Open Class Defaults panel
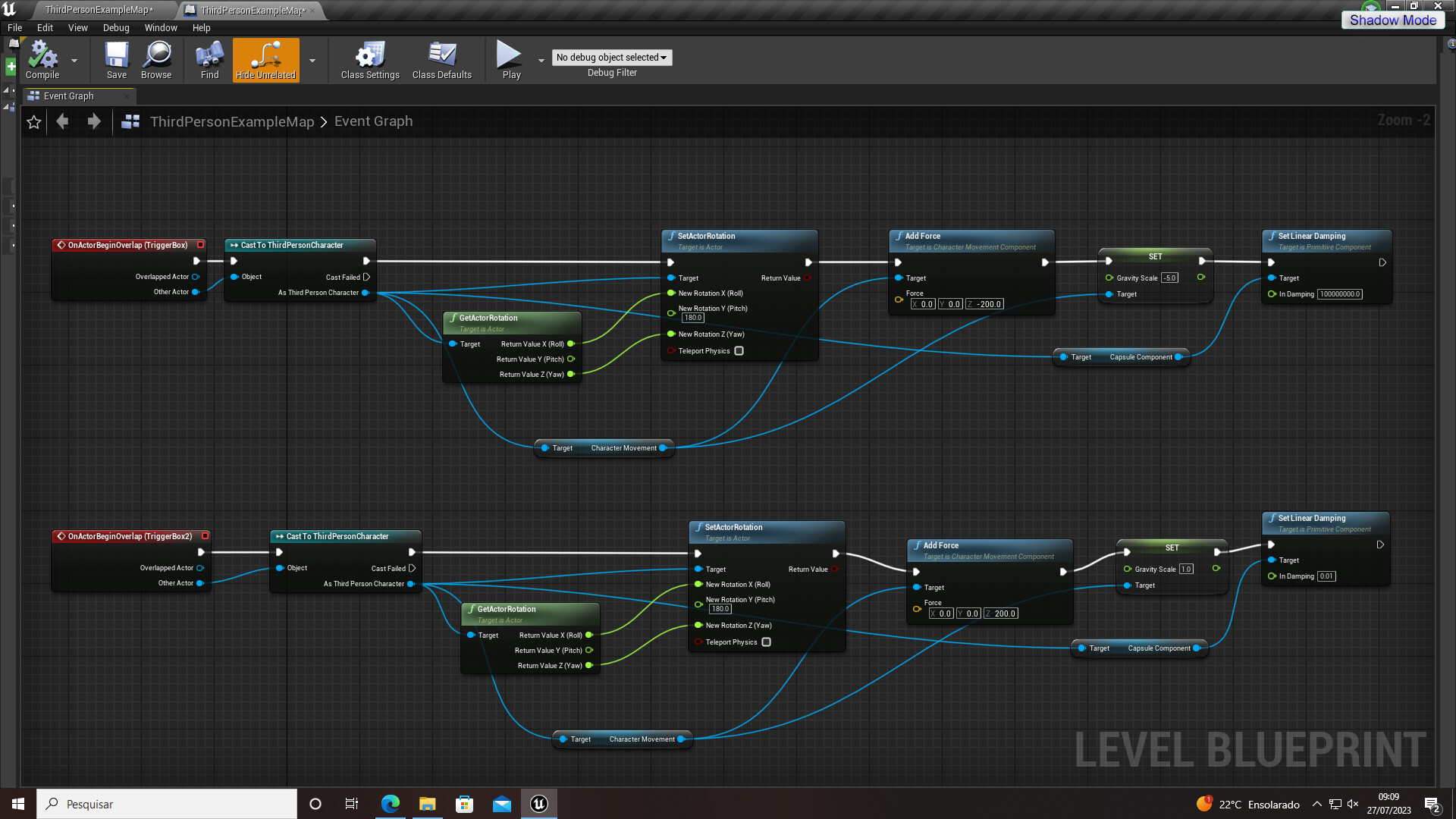 tap(442, 61)
